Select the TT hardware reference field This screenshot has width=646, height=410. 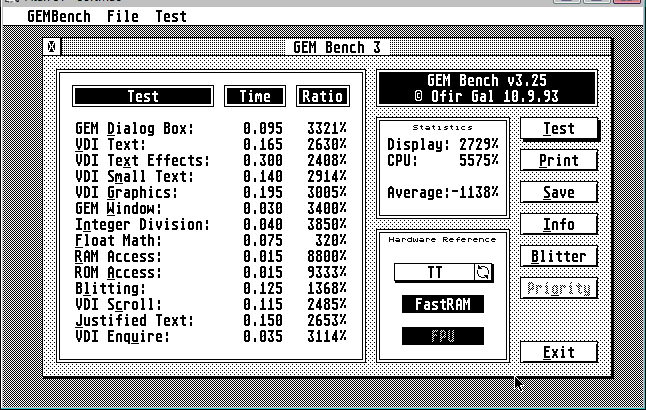[435, 272]
